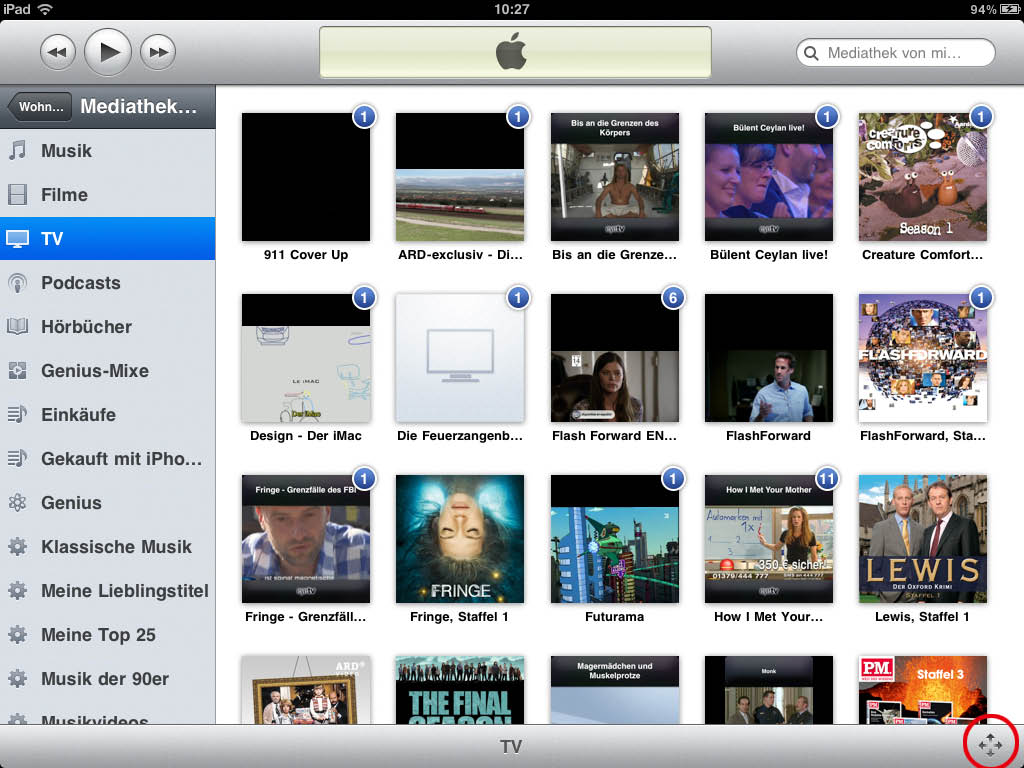
Task: Click the 6 badge on Flash Forward EN...
Action: pyautogui.click(x=673, y=298)
